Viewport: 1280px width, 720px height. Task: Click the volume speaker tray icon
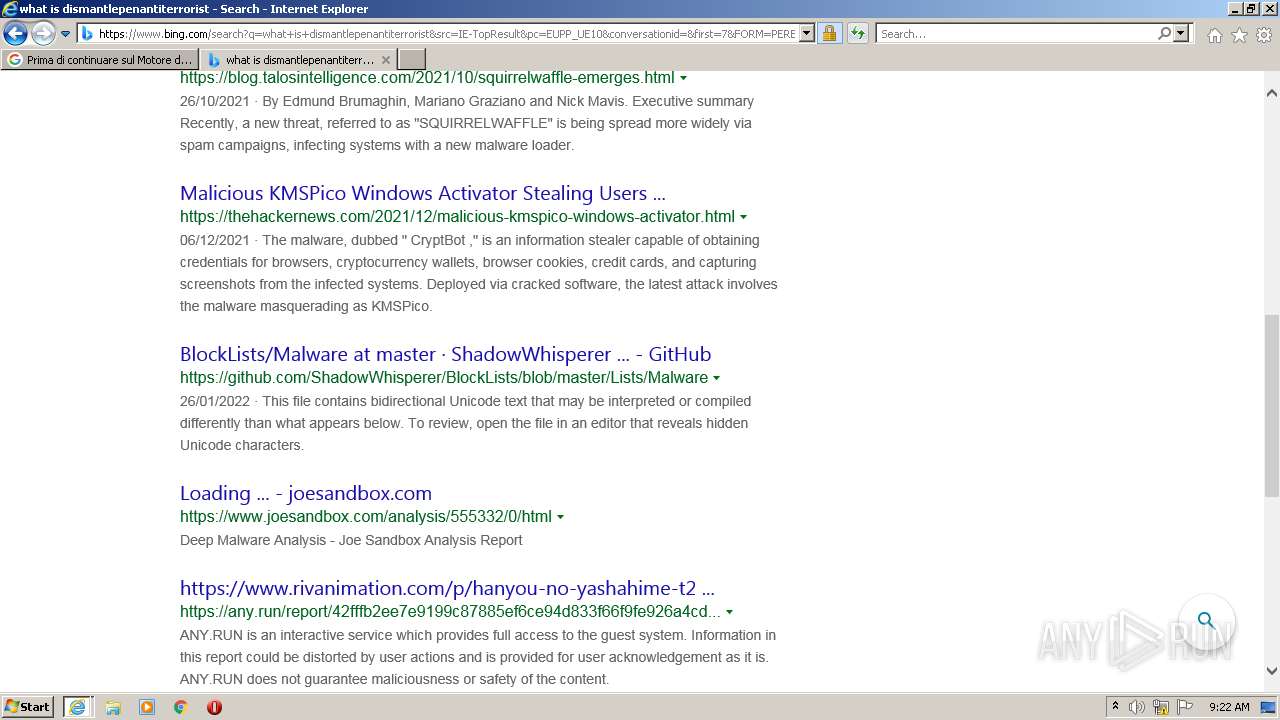pos(1137,707)
